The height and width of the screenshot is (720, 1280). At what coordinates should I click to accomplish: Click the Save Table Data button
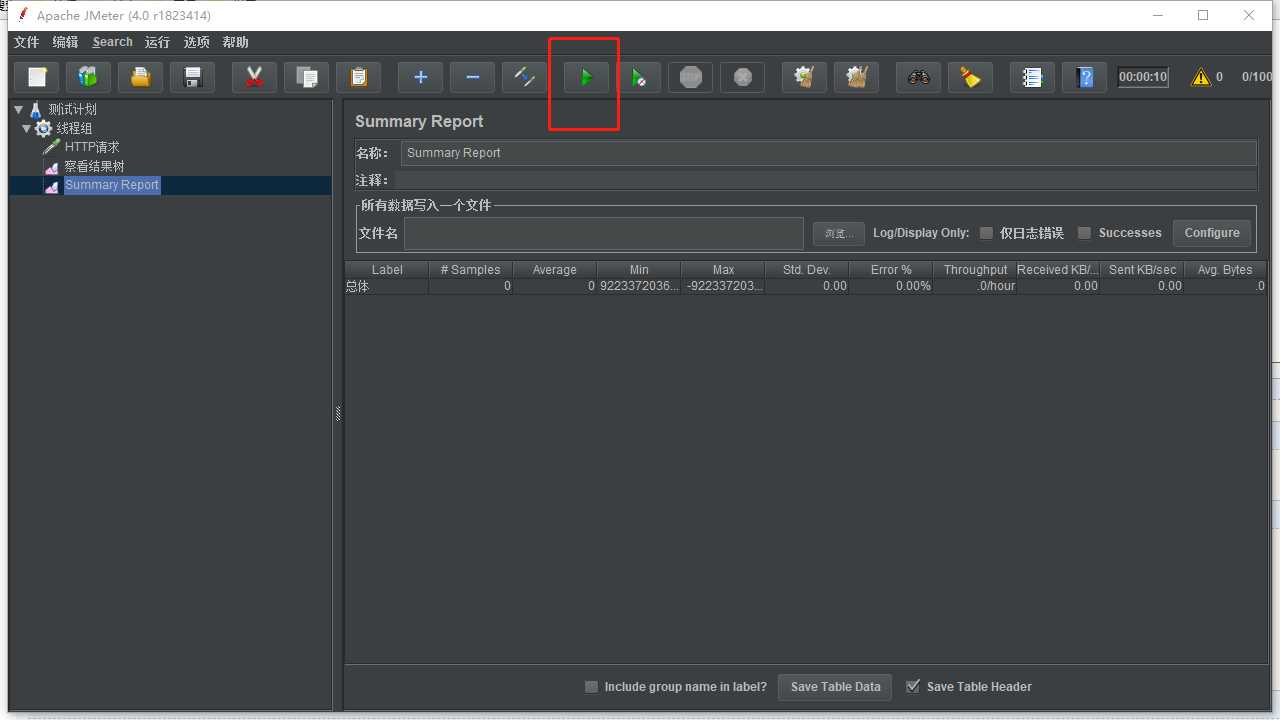click(835, 687)
